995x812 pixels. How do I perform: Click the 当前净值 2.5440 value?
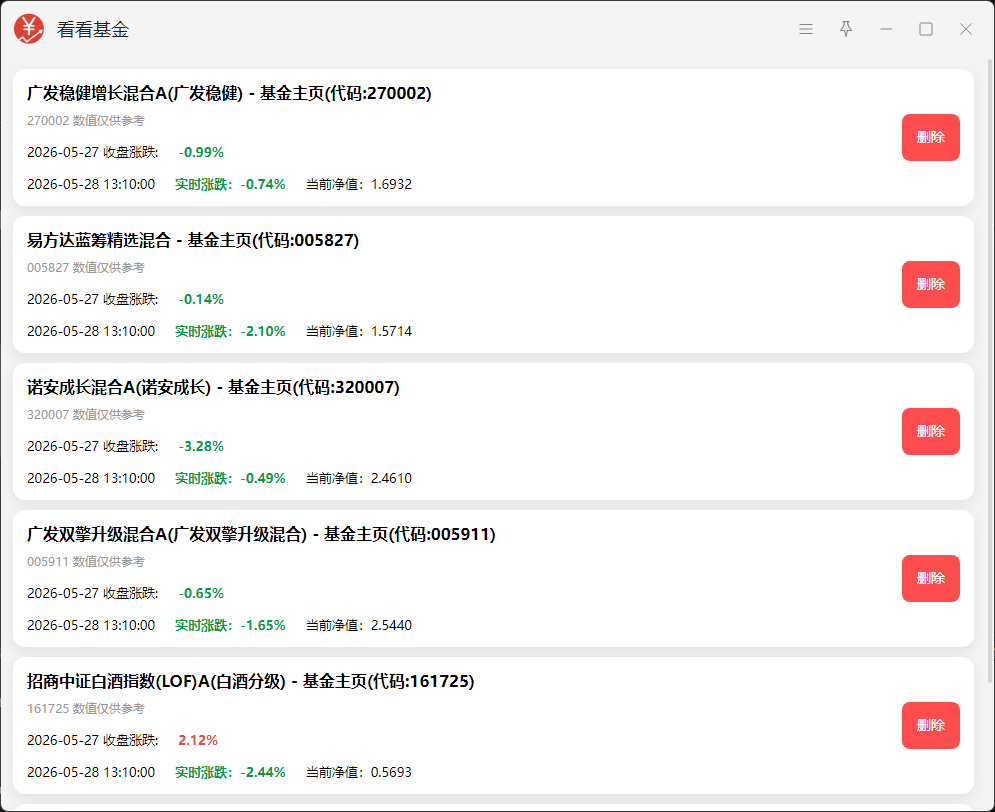[359, 626]
